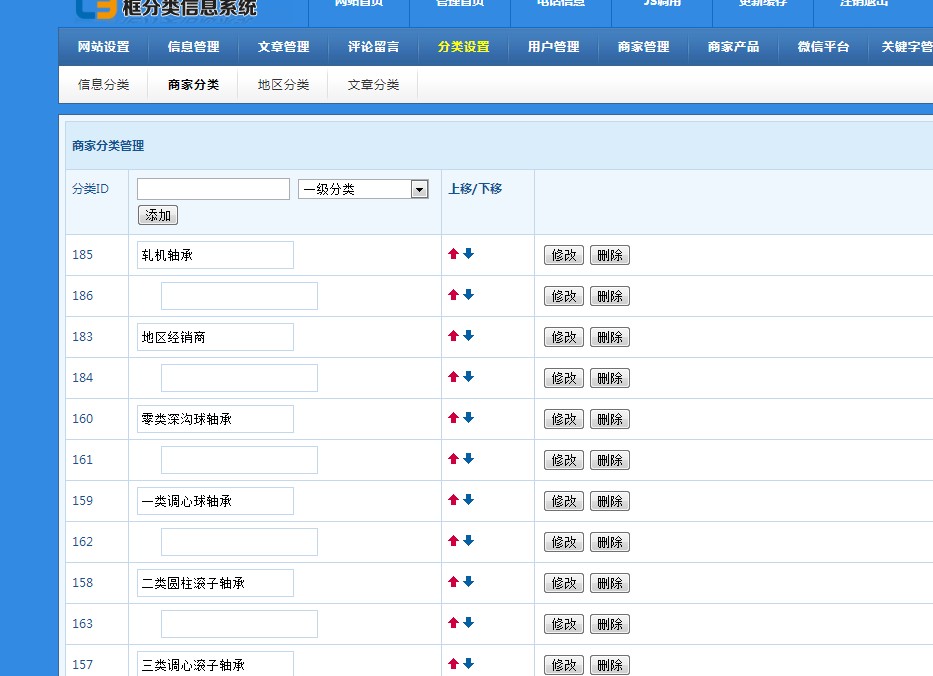This screenshot has height=676, width=933.
Task: Switch to the 信息分类 tab
Action: [x=104, y=85]
